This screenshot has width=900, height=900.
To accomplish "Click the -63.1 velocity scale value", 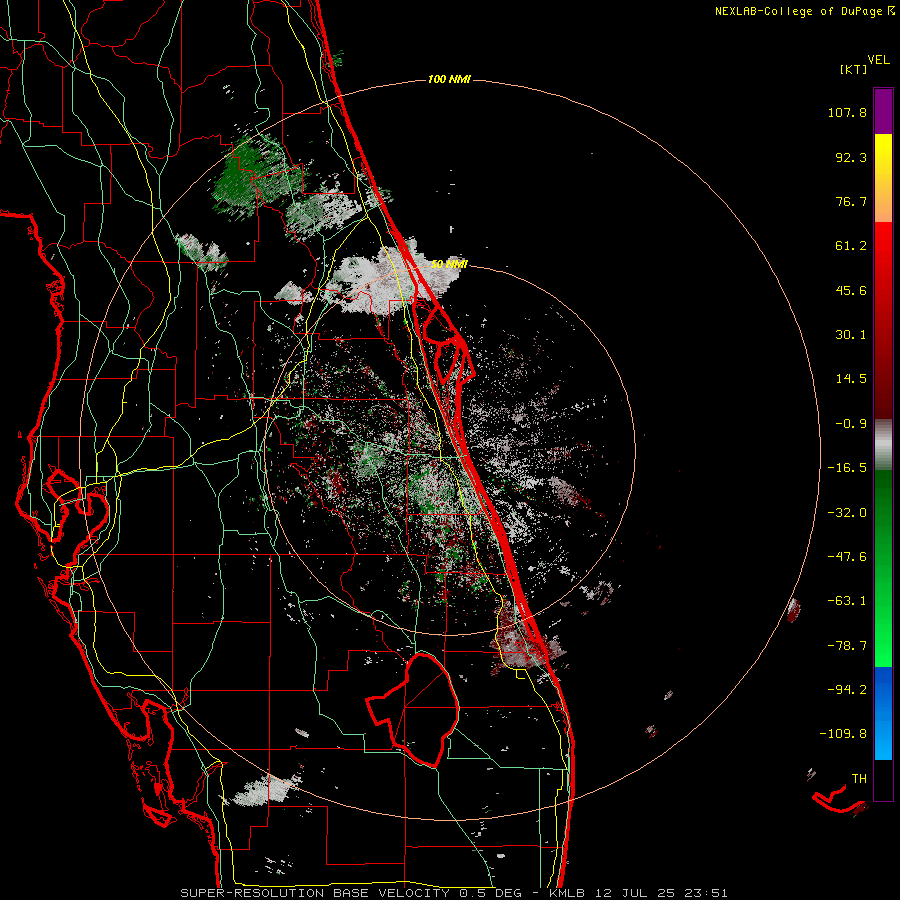I will point(847,601).
